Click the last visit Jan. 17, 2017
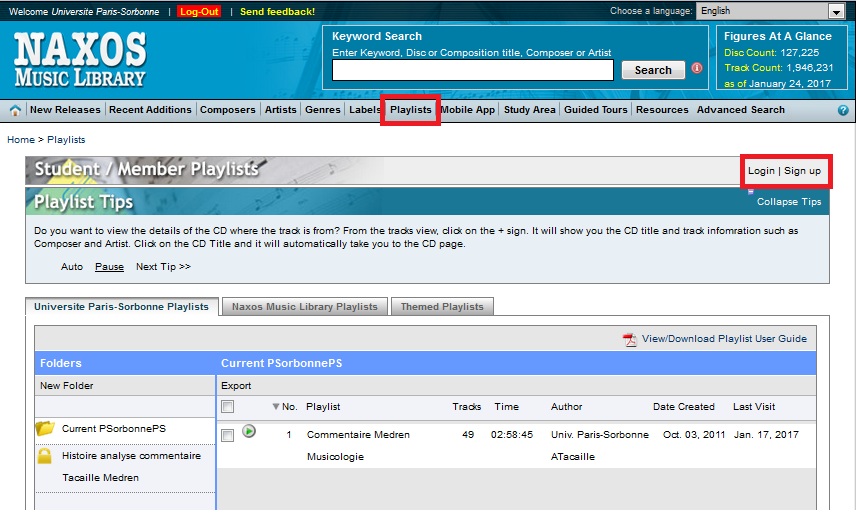The width and height of the screenshot is (856, 513). click(x=766, y=435)
